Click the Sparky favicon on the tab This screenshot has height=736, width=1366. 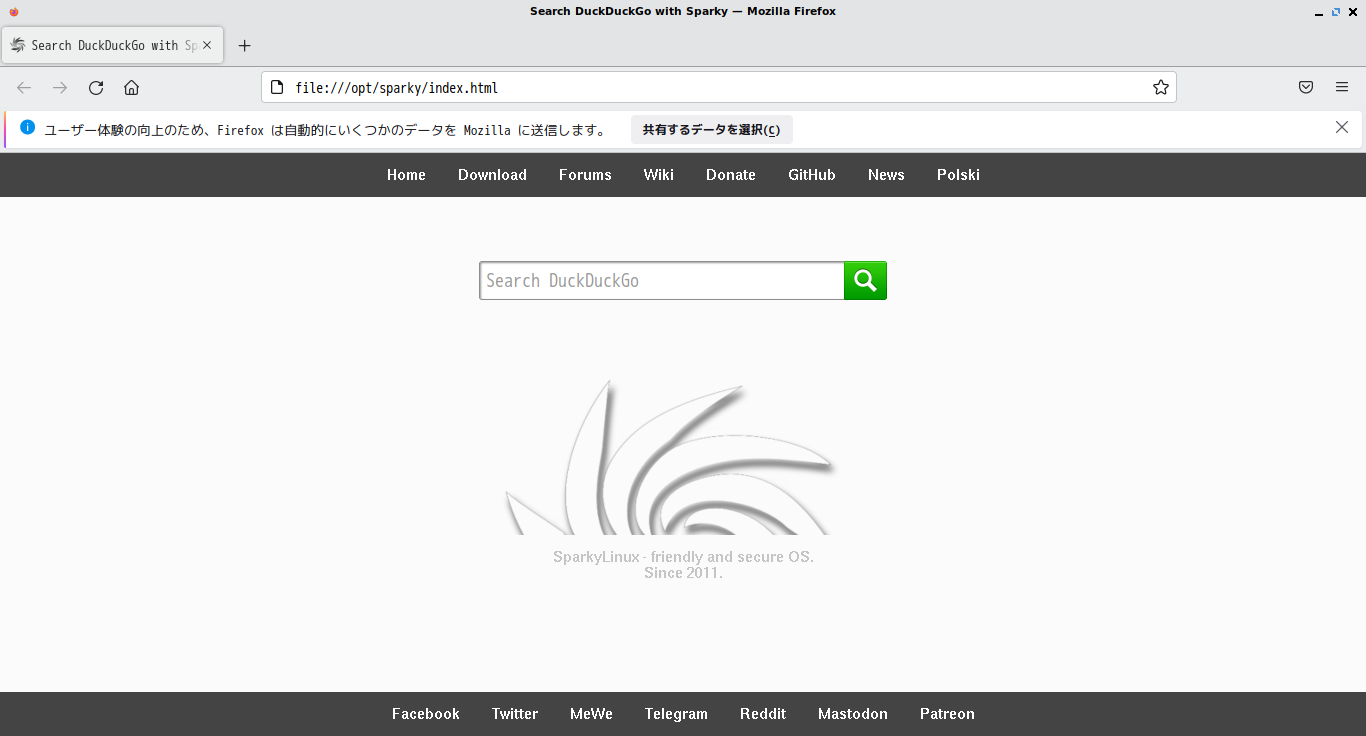[17, 45]
